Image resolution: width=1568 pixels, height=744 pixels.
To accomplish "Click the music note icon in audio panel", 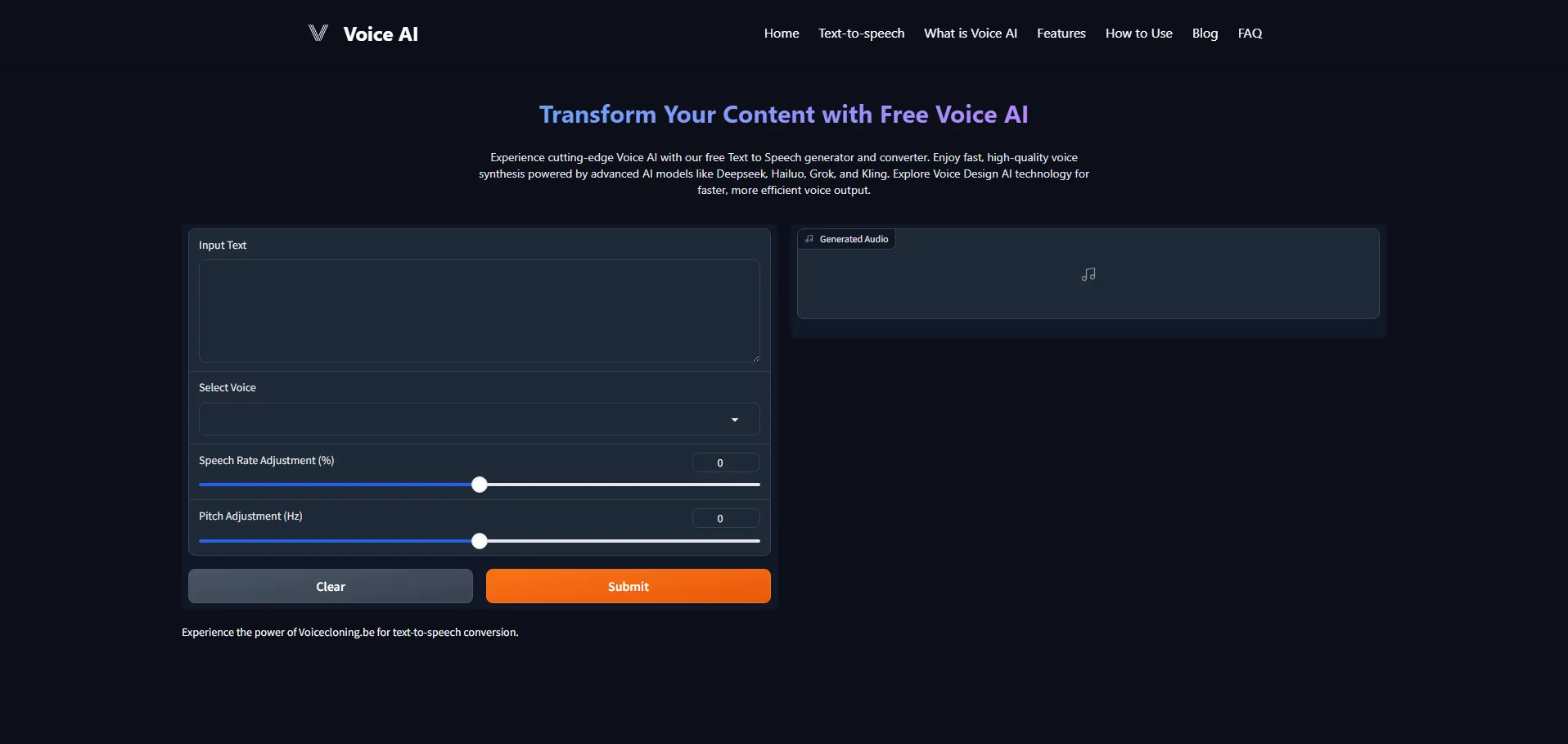I will click(x=1088, y=275).
